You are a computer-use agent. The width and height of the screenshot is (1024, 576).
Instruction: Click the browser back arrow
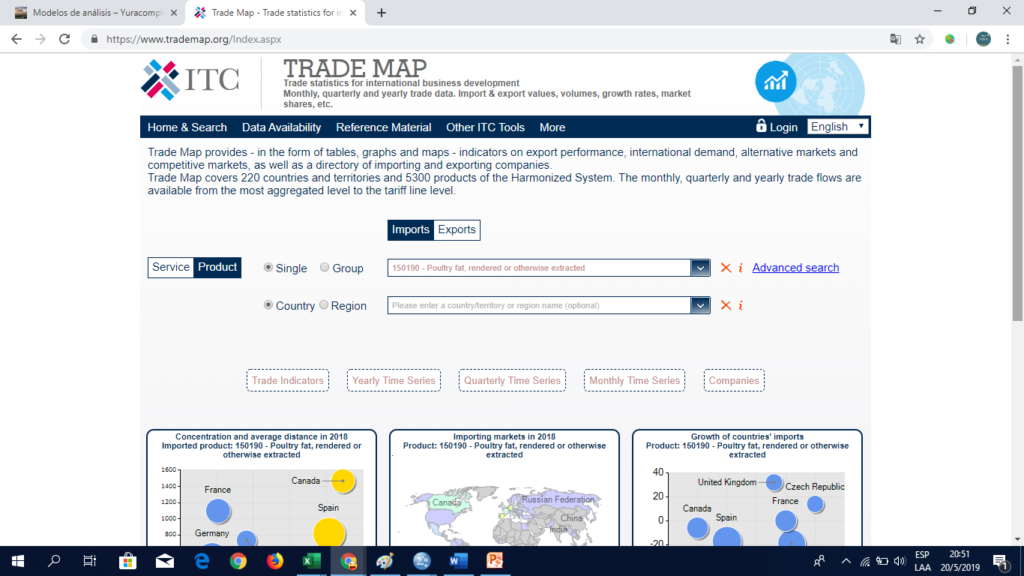click(16, 39)
